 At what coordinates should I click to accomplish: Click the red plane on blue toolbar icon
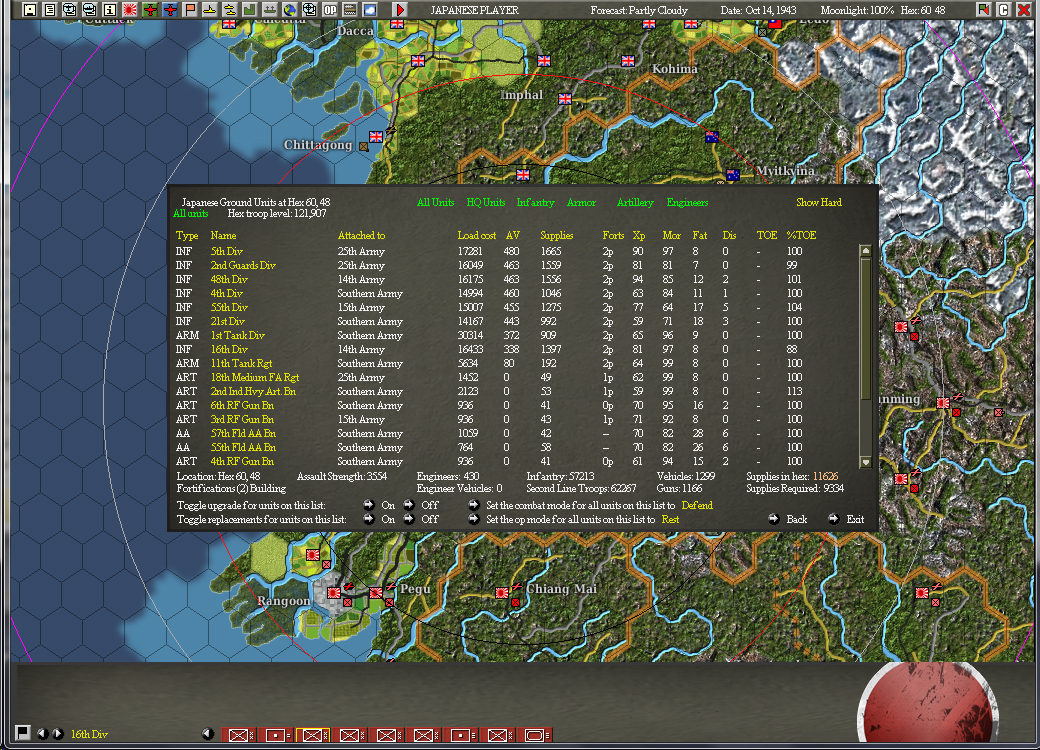tap(170, 9)
